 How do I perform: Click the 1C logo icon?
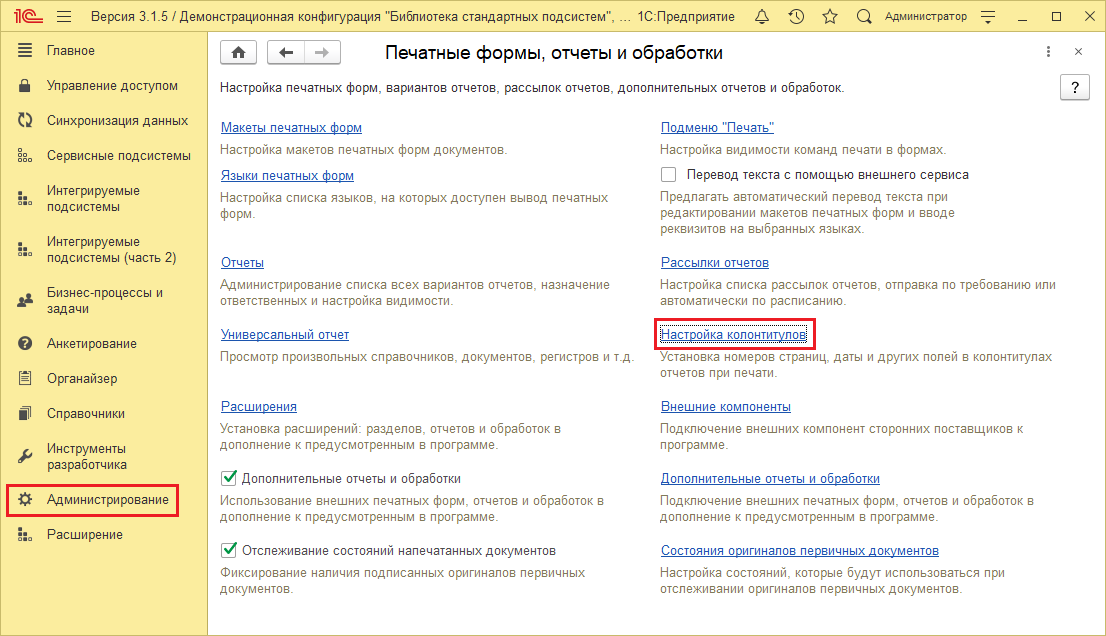coord(28,16)
